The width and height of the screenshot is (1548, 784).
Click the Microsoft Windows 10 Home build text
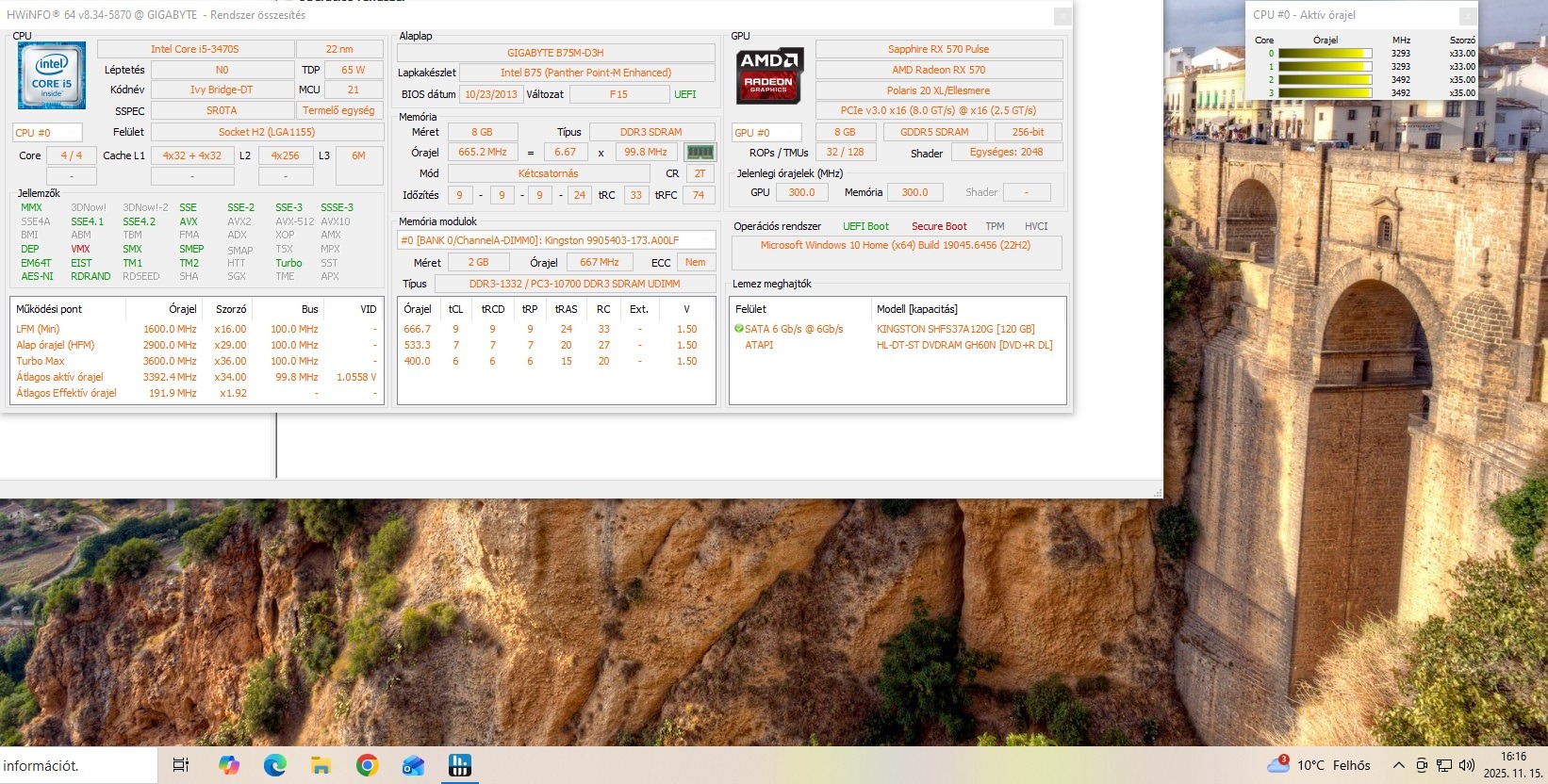tap(896, 245)
